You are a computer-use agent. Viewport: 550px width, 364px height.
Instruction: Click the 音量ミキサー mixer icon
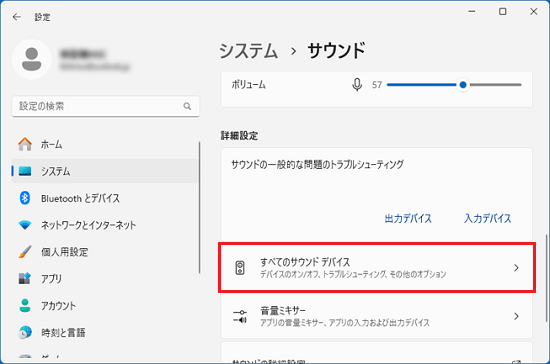(x=240, y=316)
